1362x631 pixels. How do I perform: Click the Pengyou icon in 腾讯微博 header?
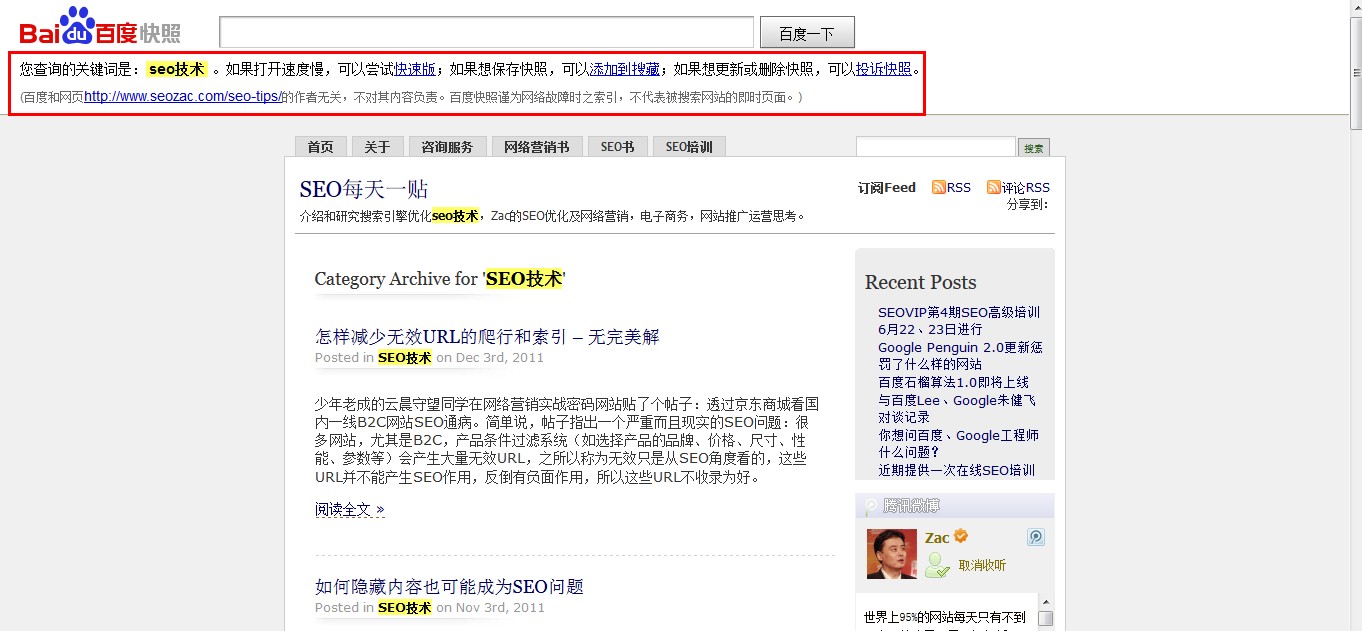[871, 505]
